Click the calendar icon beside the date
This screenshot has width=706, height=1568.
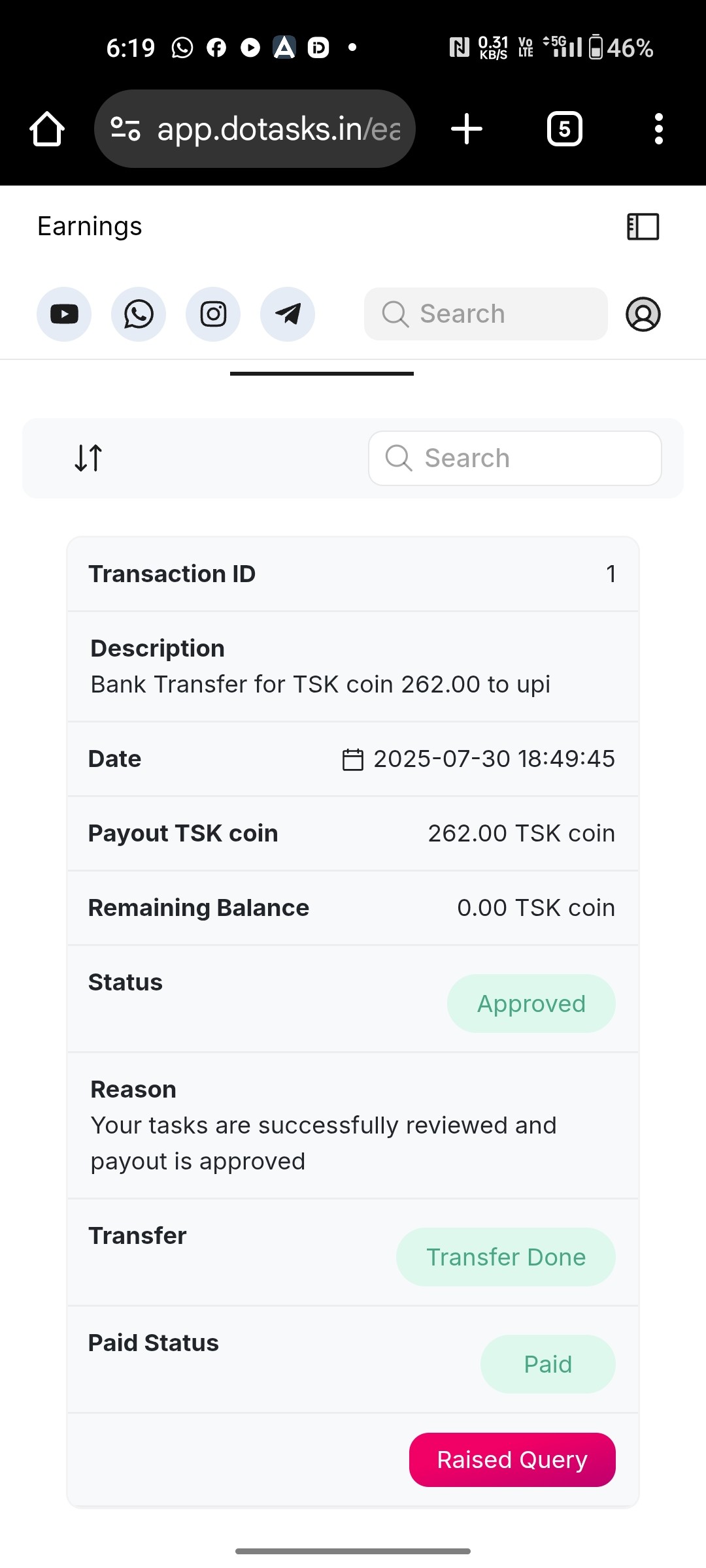[x=353, y=759]
